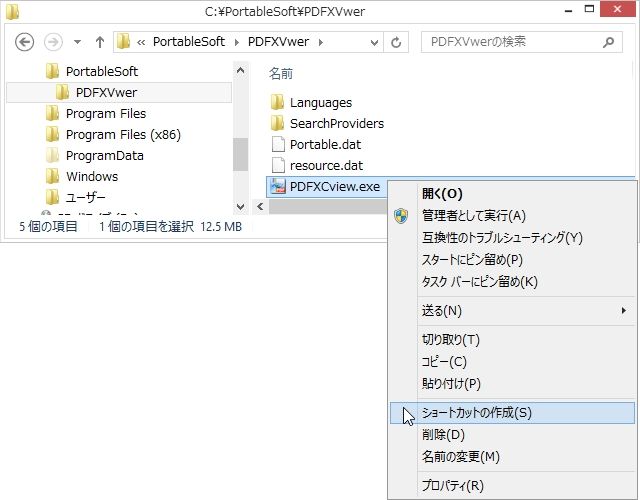
Task: Open the 送る(N) submenu
Action: click(512, 311)
